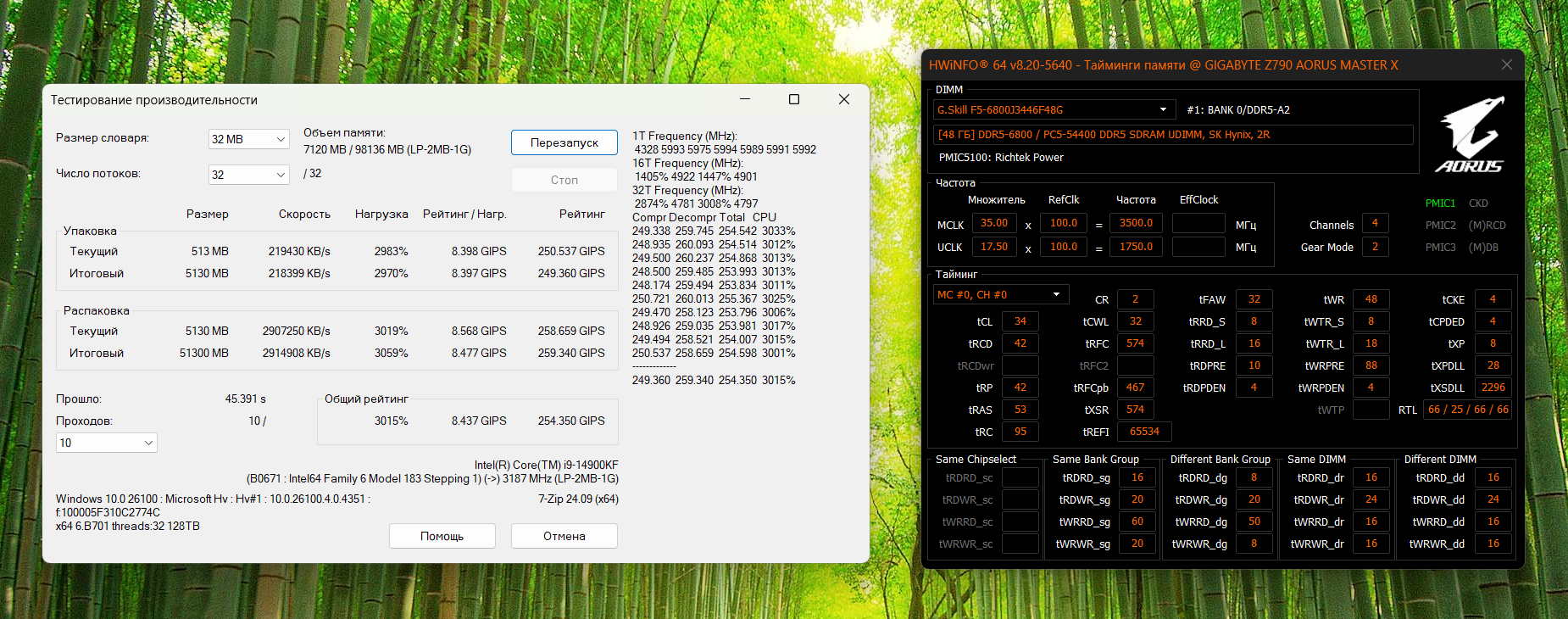Open the thread count dropdown showing 32

click(249, 175)
